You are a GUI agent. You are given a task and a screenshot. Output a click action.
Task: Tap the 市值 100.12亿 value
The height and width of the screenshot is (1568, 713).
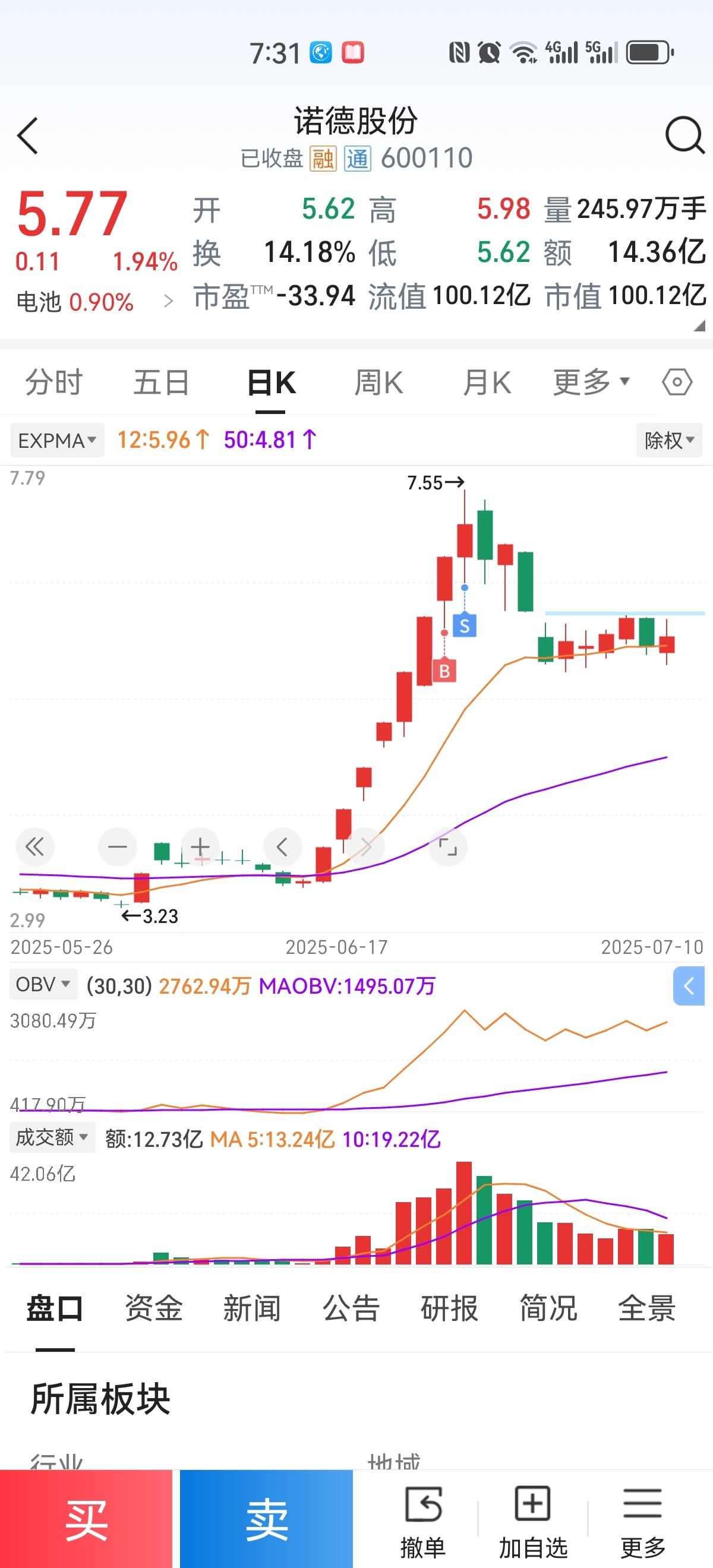(625, 295)
